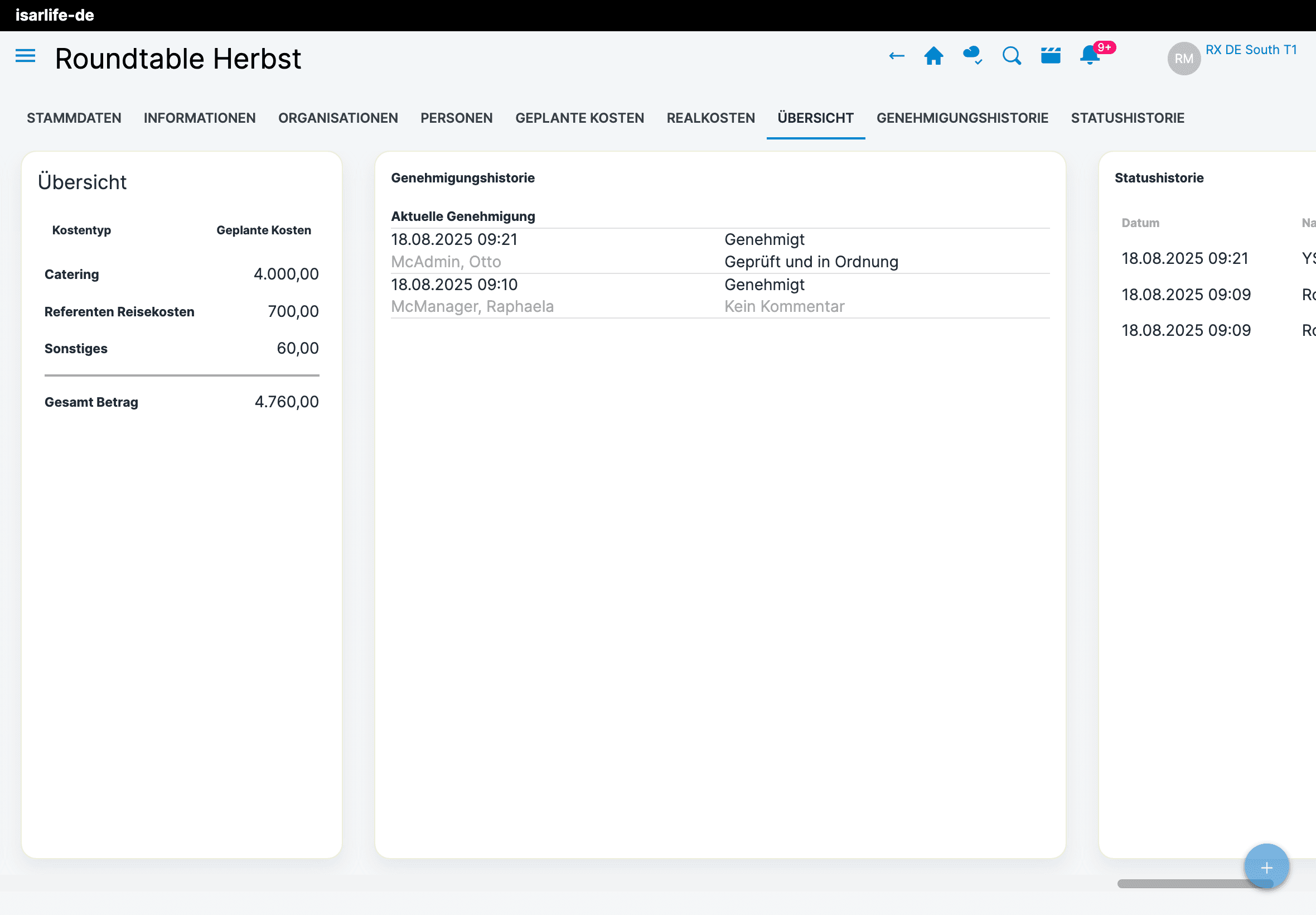Open the Geplante Kosten tab
This screenshot has height=915, width=1316.
coord(579,118)
